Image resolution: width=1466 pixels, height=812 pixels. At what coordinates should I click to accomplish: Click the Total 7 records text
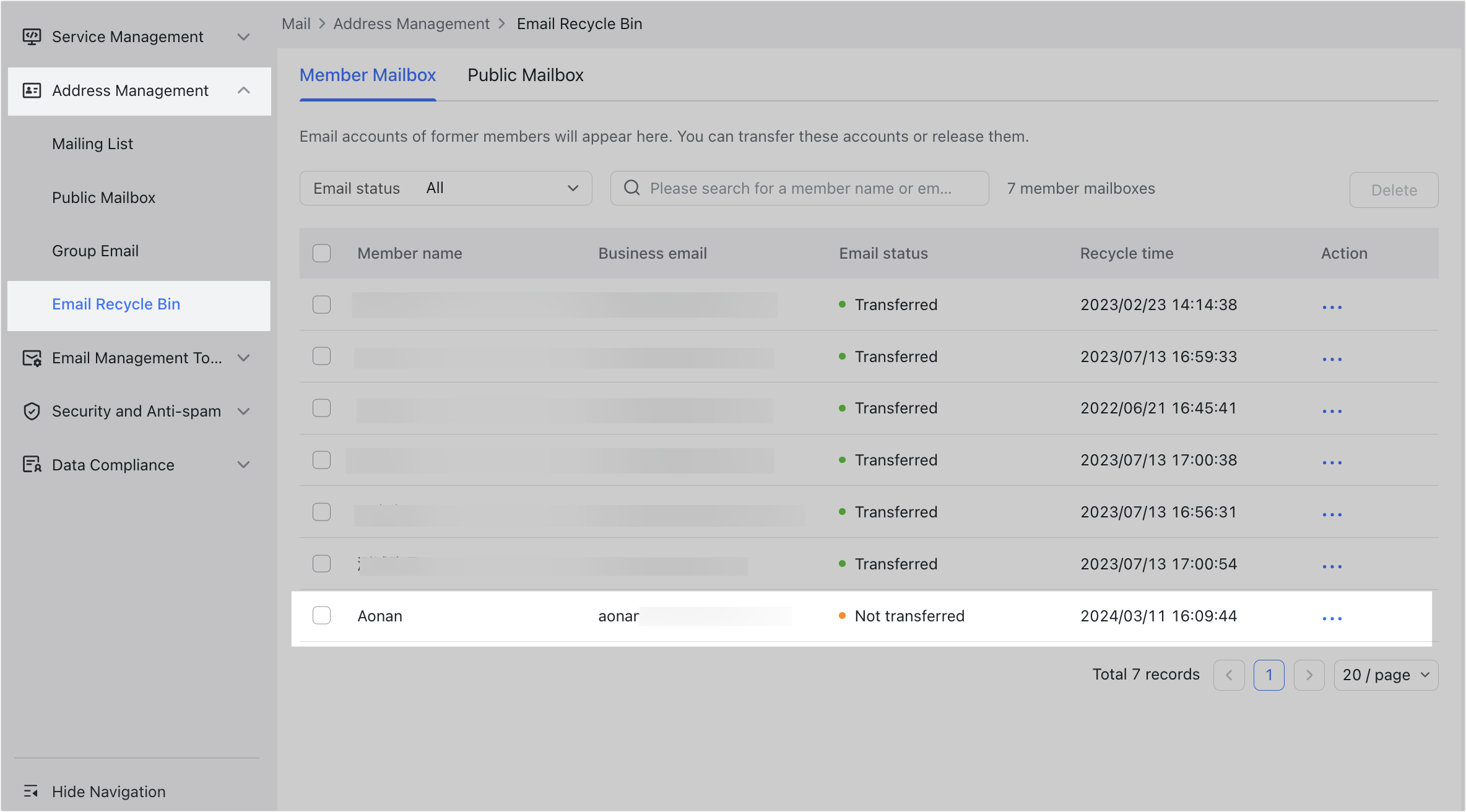coord(1146,675)
